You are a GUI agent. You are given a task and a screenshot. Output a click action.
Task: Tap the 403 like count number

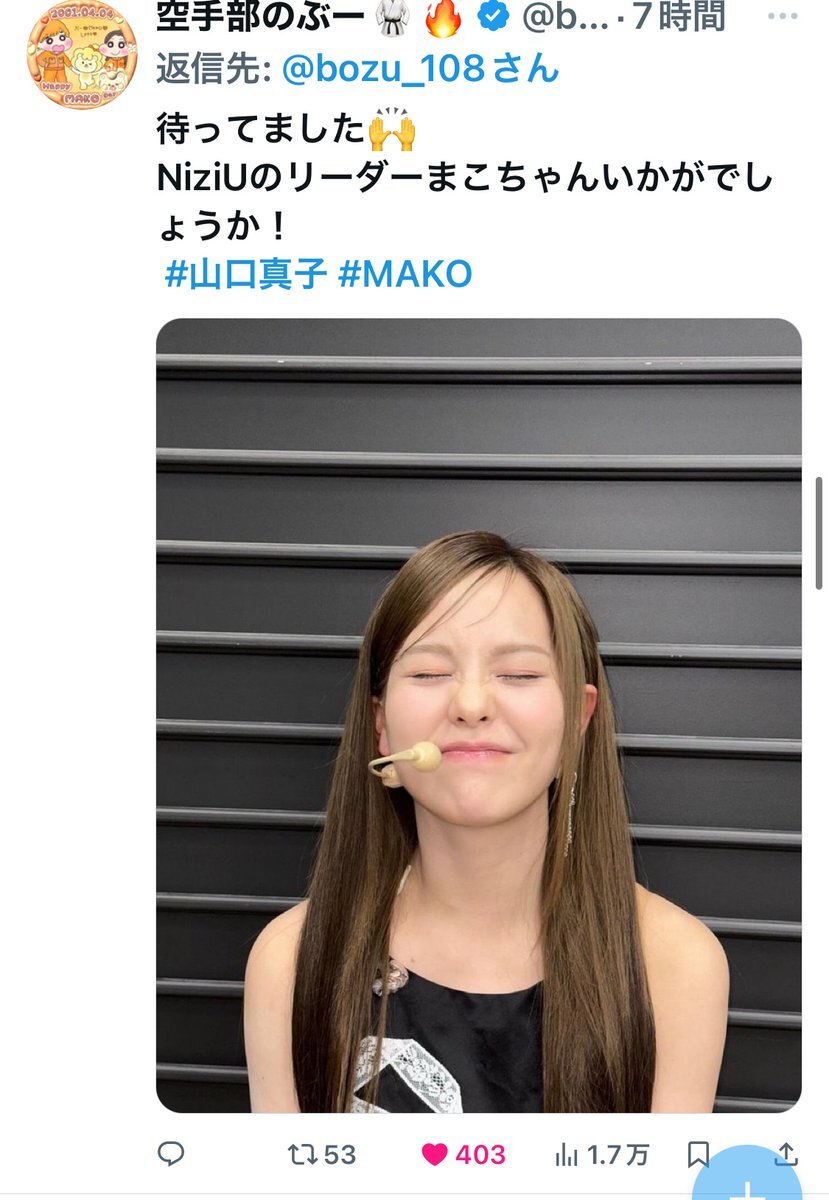click(480, 1155)
